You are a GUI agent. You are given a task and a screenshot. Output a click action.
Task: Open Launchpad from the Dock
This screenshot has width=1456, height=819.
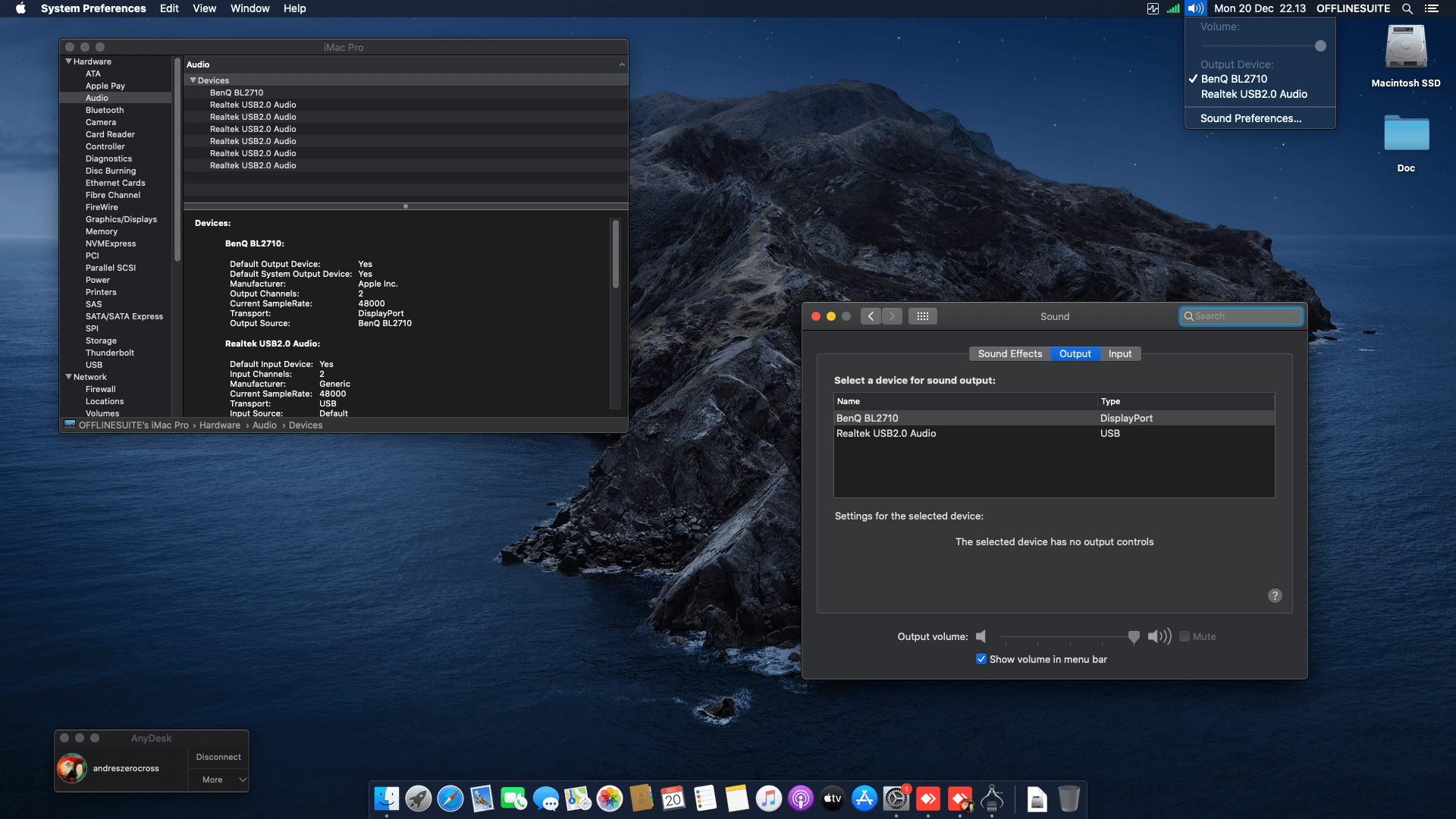418,799
